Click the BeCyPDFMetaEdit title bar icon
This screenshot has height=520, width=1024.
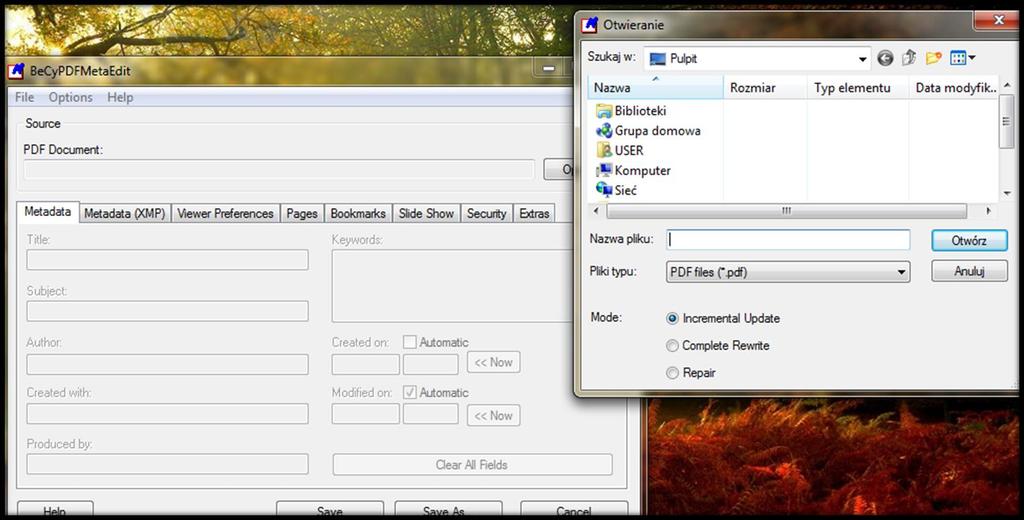[x=16, y=71]
